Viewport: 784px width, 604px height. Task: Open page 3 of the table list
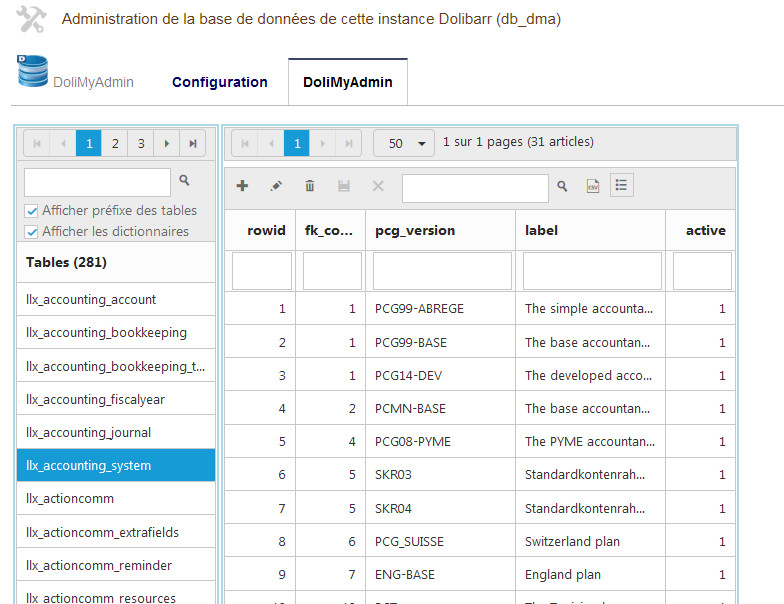pos(141,144)
